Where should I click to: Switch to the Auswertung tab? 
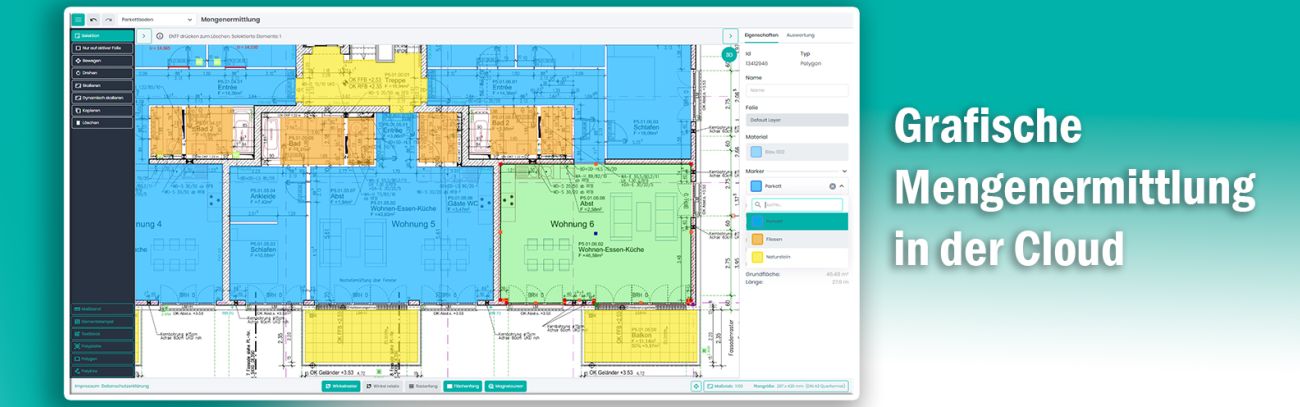tap(800, 35)
